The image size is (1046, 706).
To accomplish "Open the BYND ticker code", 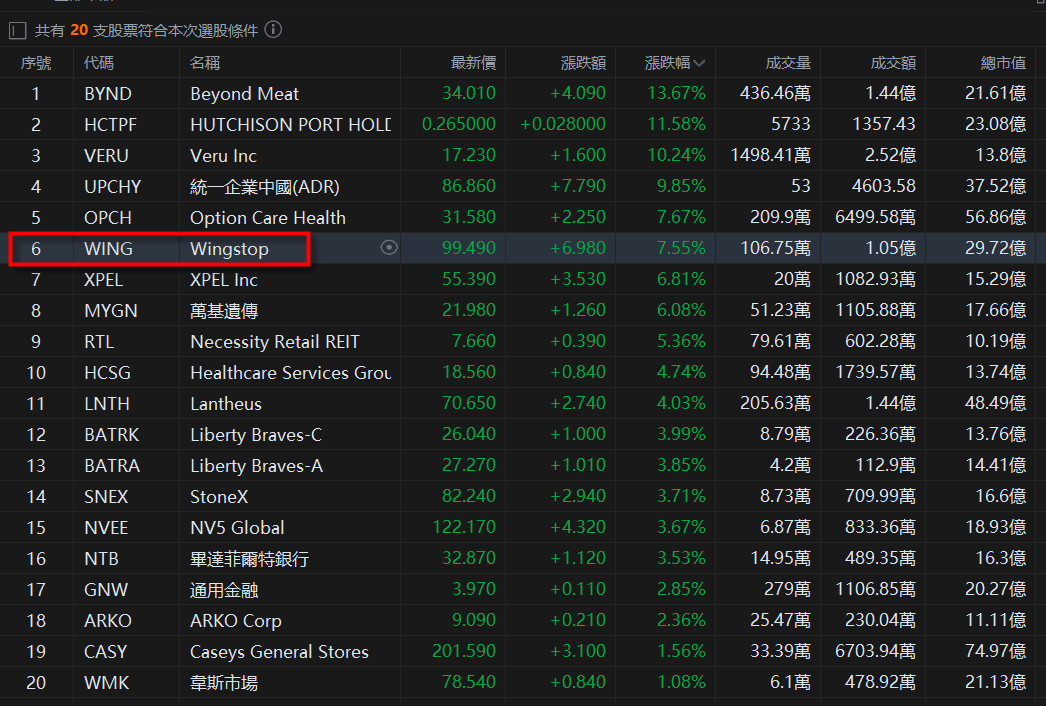I will coord(108,94).
